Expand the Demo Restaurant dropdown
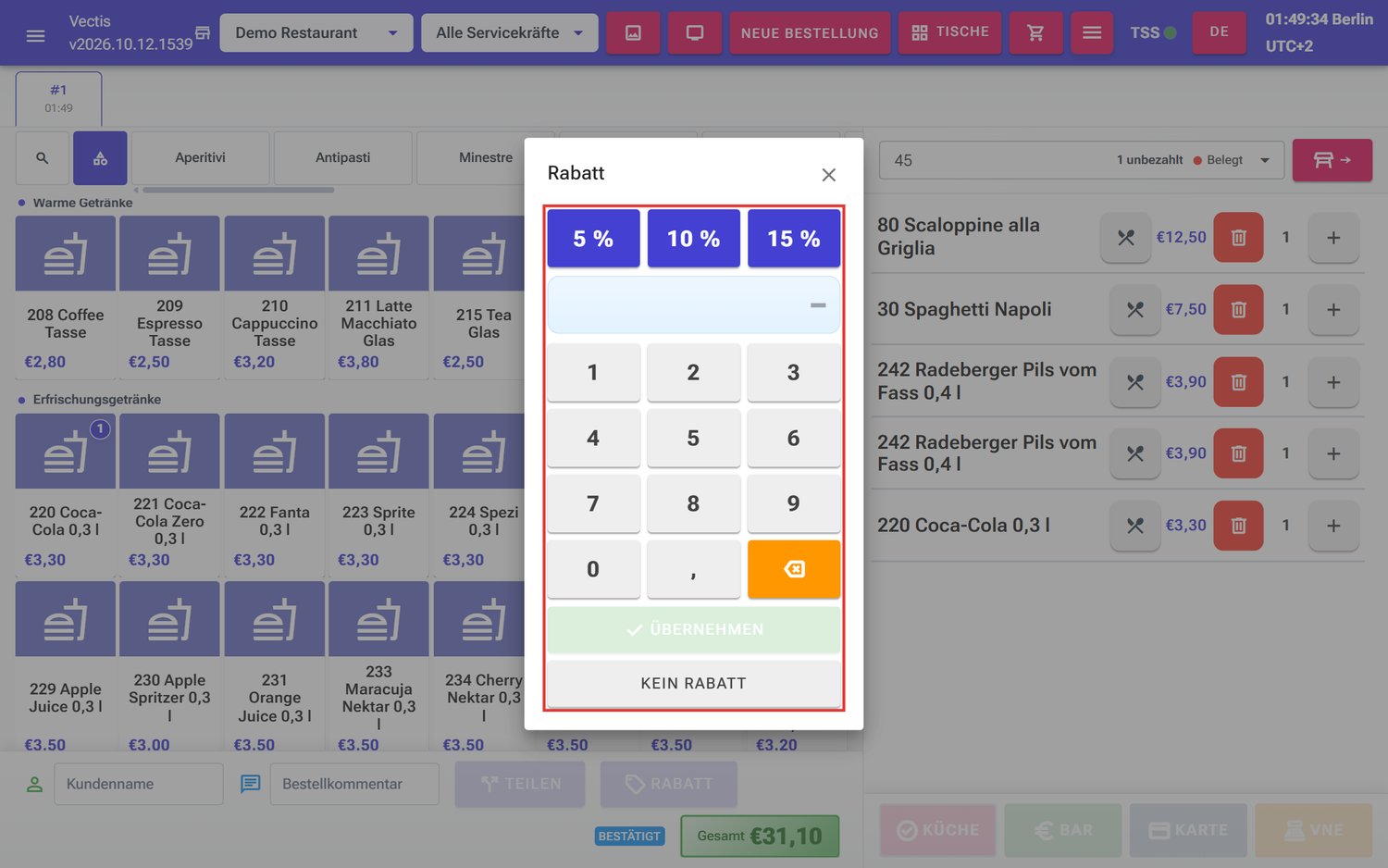This screenshot has height=868, width=1388. (316, 33)
